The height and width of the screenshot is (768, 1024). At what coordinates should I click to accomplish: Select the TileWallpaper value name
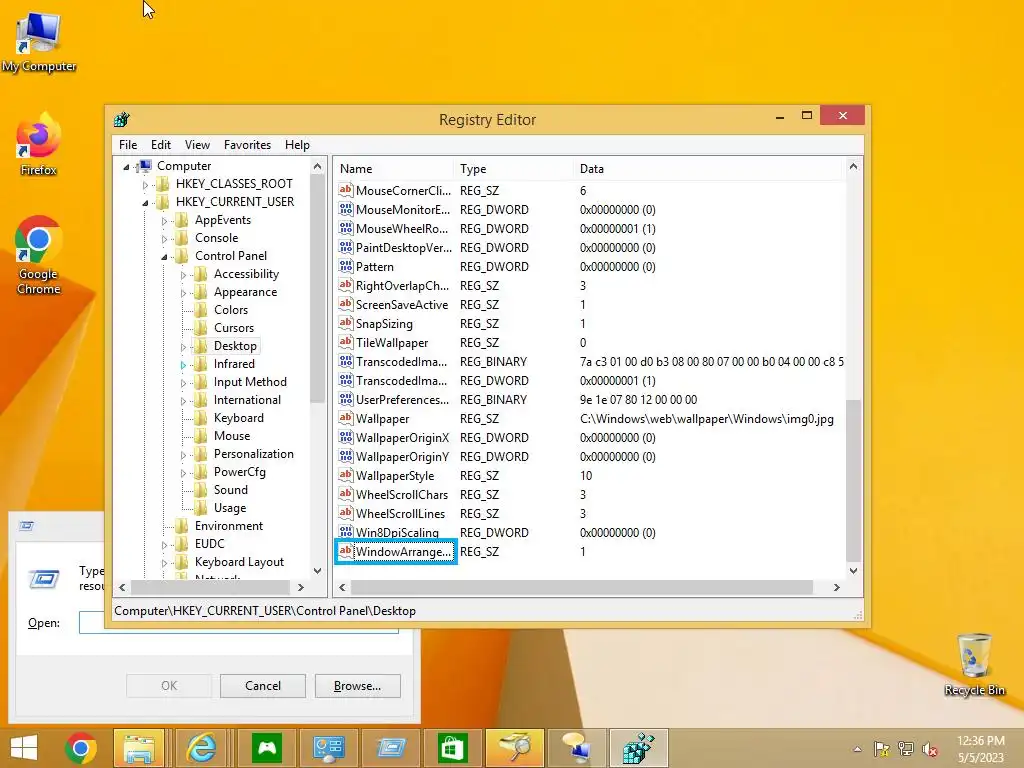pyautogui.click(x=392, y=343)
